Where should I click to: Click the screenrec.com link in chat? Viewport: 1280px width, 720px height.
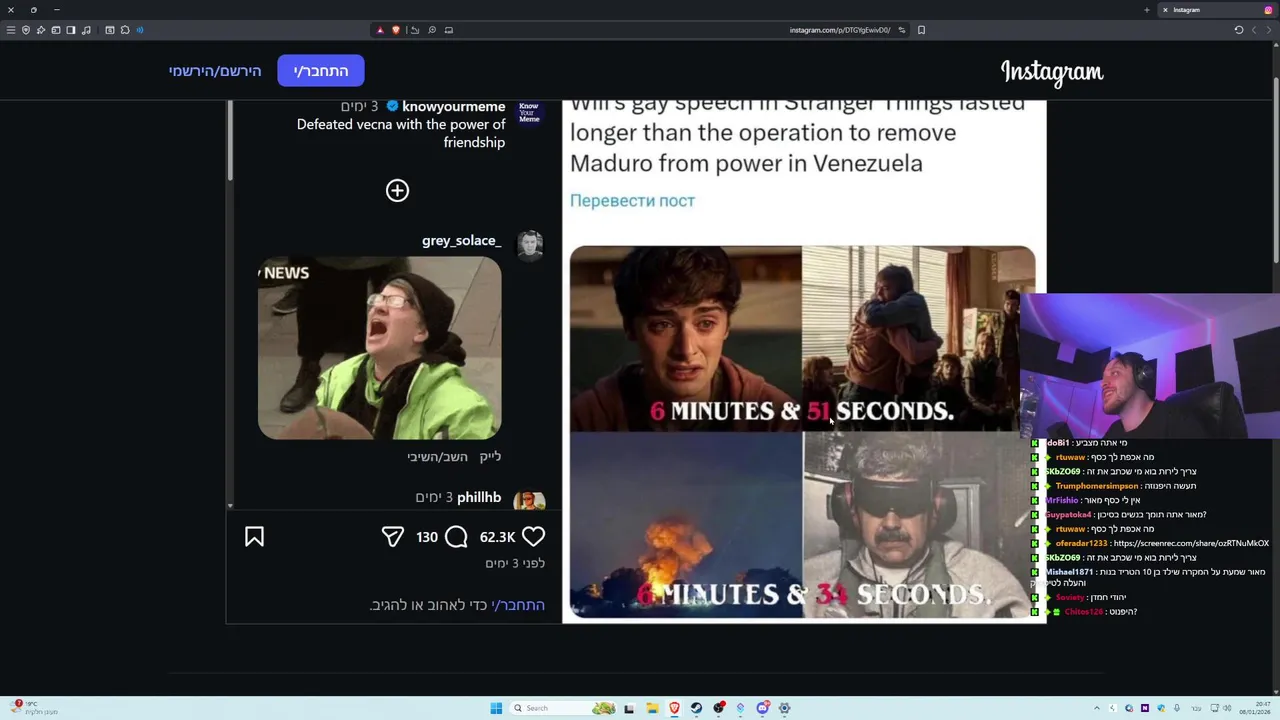(1190, 543)
